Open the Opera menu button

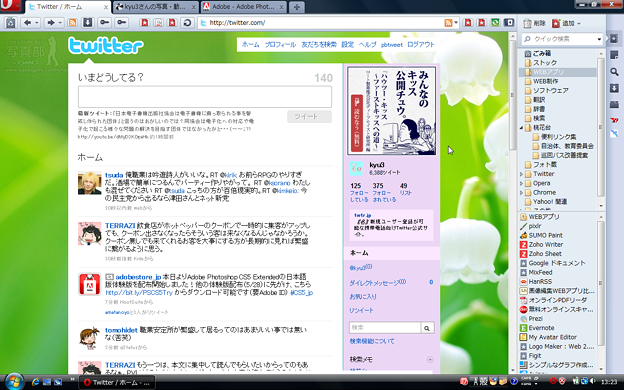pyautogui.click(x=10, y=6)
